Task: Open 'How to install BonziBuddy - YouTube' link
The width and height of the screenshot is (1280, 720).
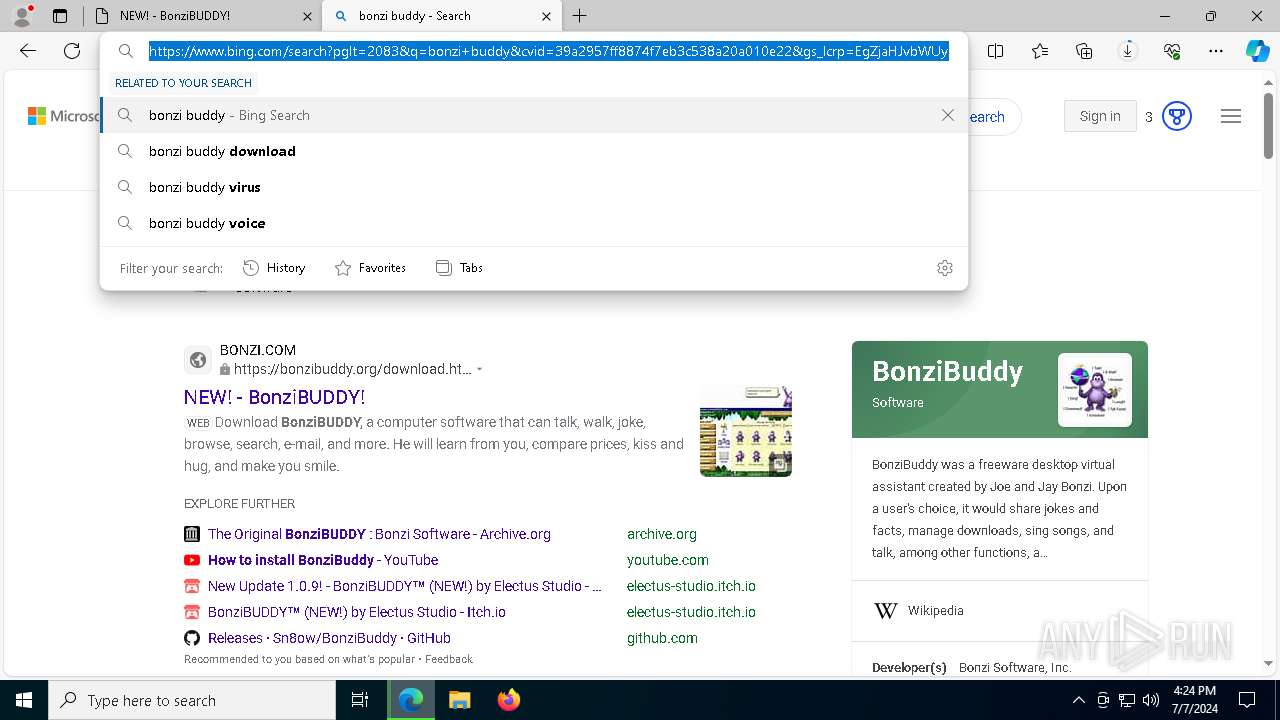Action: [323, 560]
